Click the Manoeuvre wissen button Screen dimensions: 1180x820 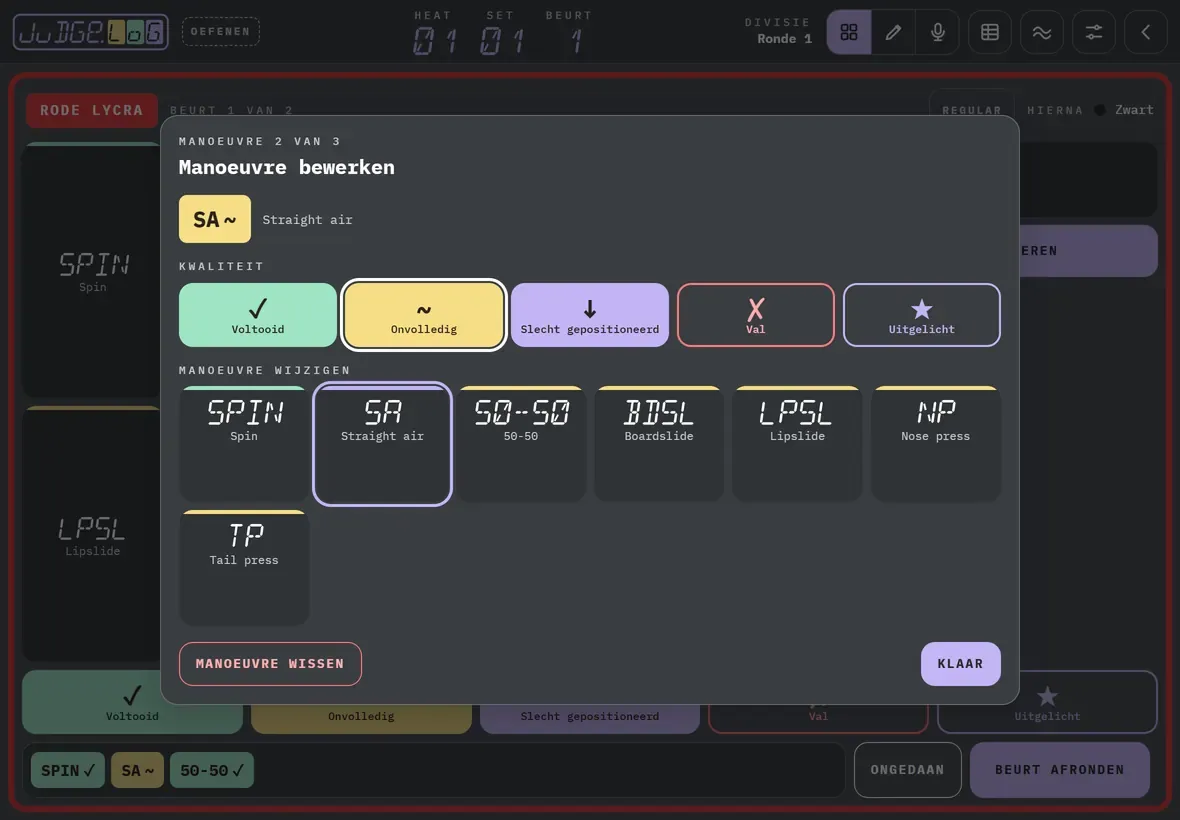(x=270, y=664)
